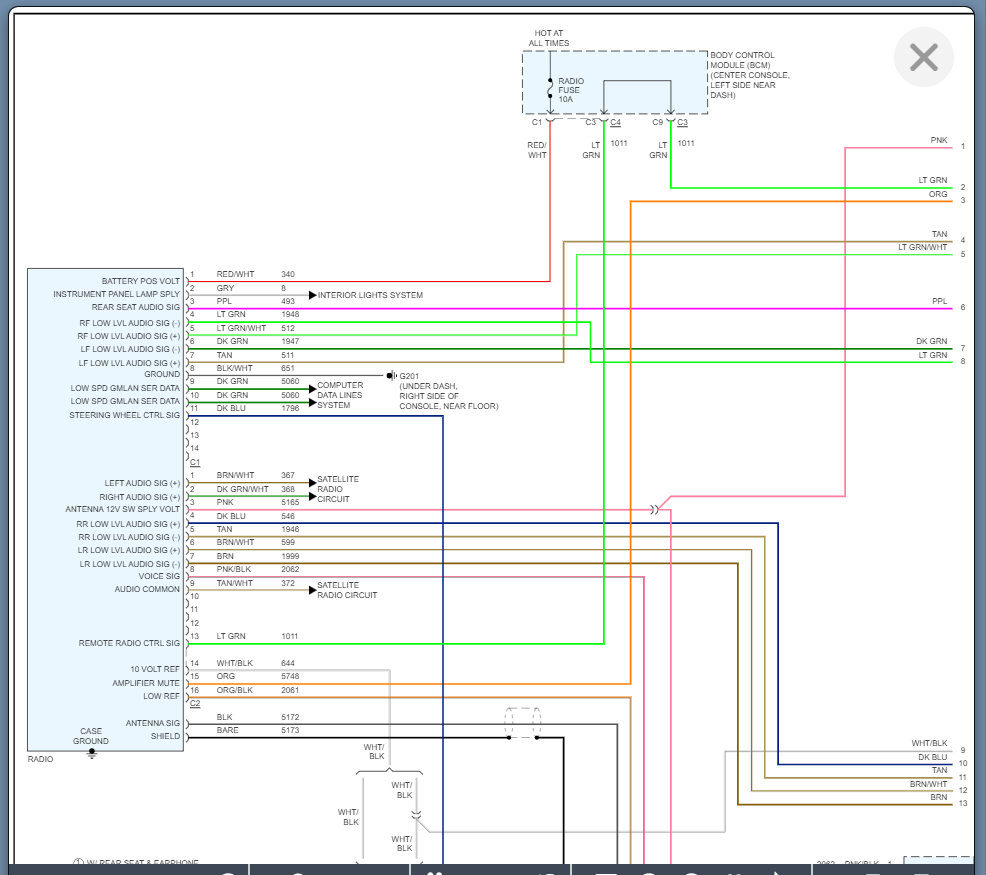Click the Radio Fuse 10A symbol
The width and height of the screenshot is (986, 875).
coord(550,88)
